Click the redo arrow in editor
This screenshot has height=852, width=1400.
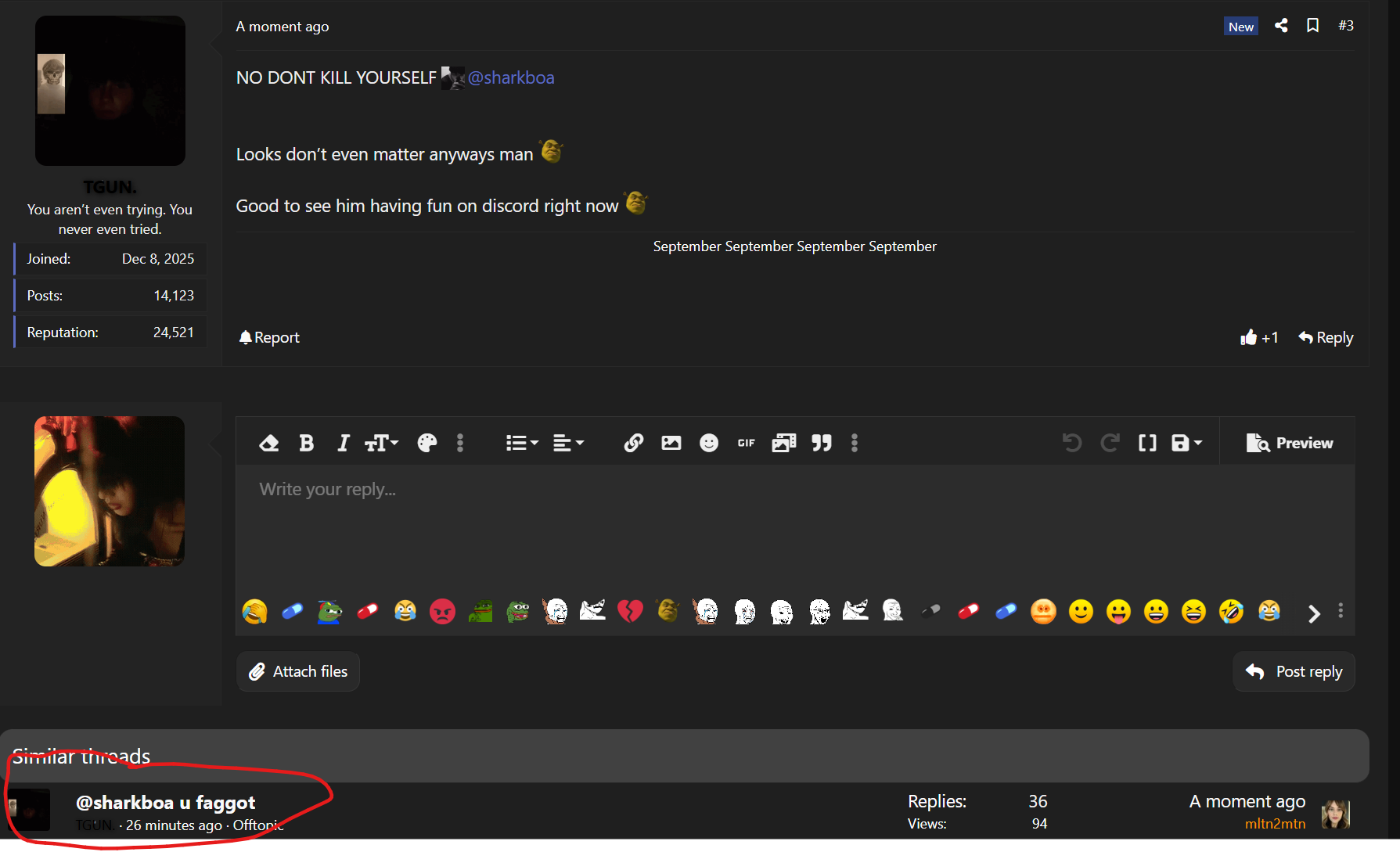coord(1110,443)
